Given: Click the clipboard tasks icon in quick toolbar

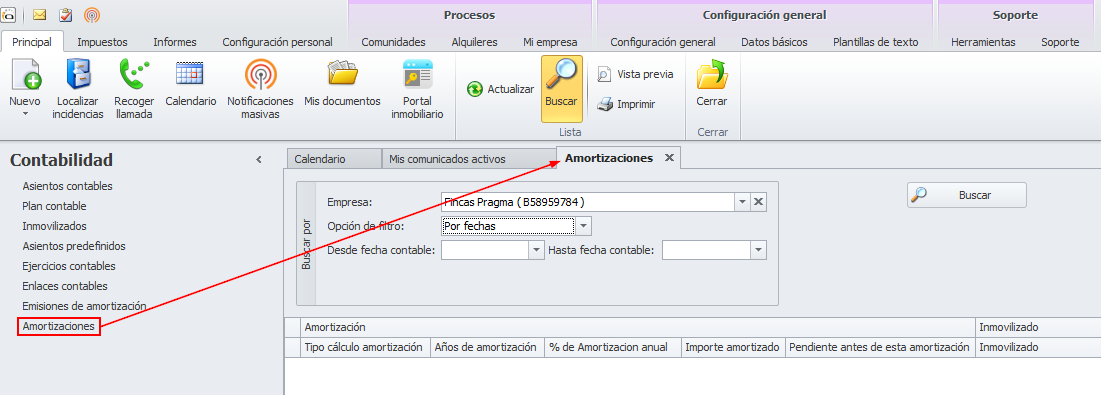Looking at the screenshot, I should pyautogui.click(x=66, y=14).
